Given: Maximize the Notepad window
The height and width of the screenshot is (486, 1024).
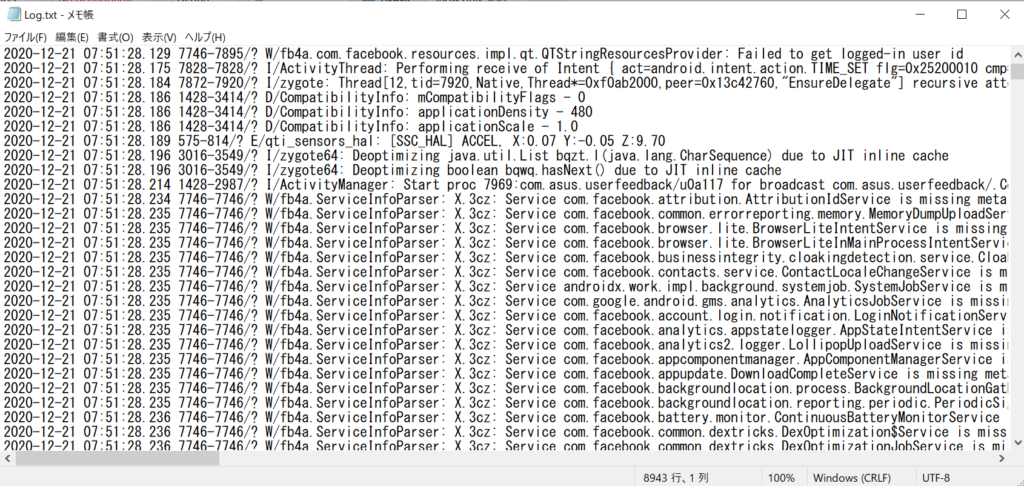Looking at the screenshot, I should 961,14.
